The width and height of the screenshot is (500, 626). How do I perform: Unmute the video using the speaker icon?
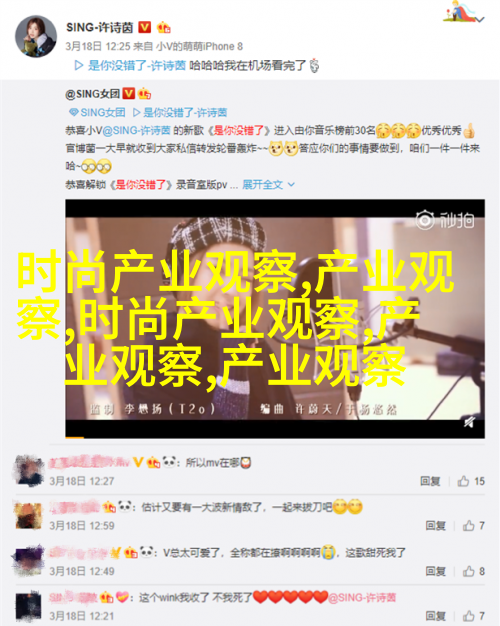pos(470,422)
